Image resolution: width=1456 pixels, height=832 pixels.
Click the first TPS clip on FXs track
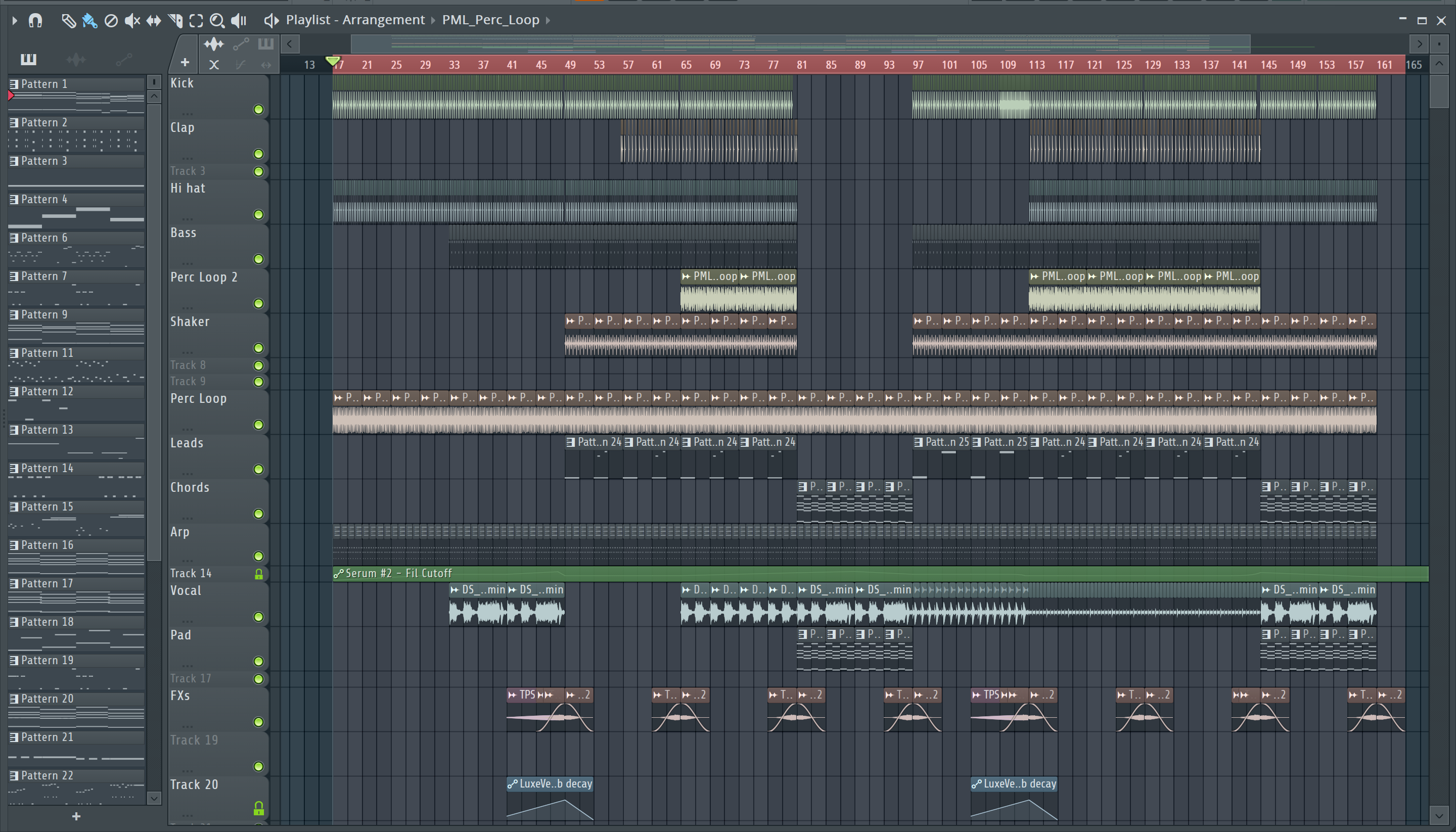521,710
